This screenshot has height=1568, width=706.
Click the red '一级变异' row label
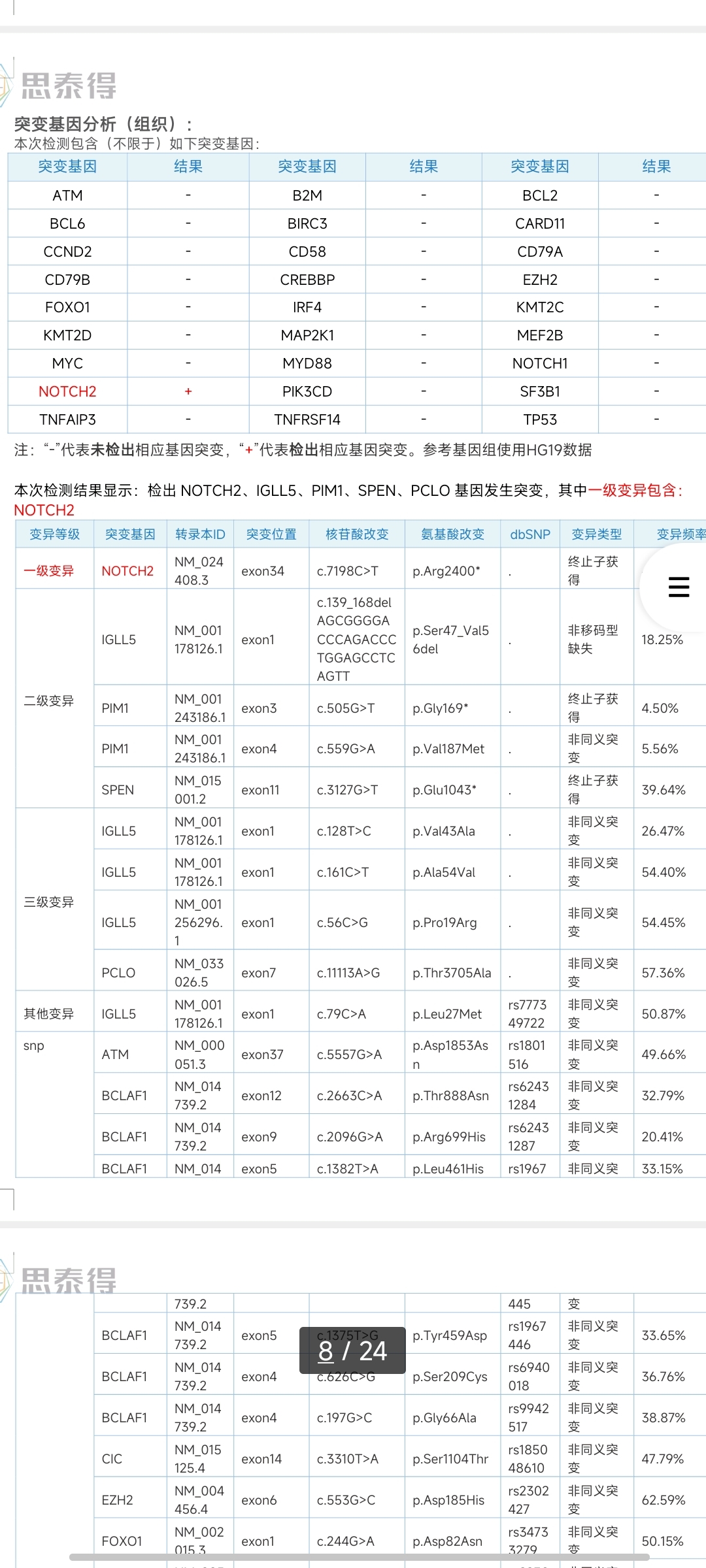point(49,571)
